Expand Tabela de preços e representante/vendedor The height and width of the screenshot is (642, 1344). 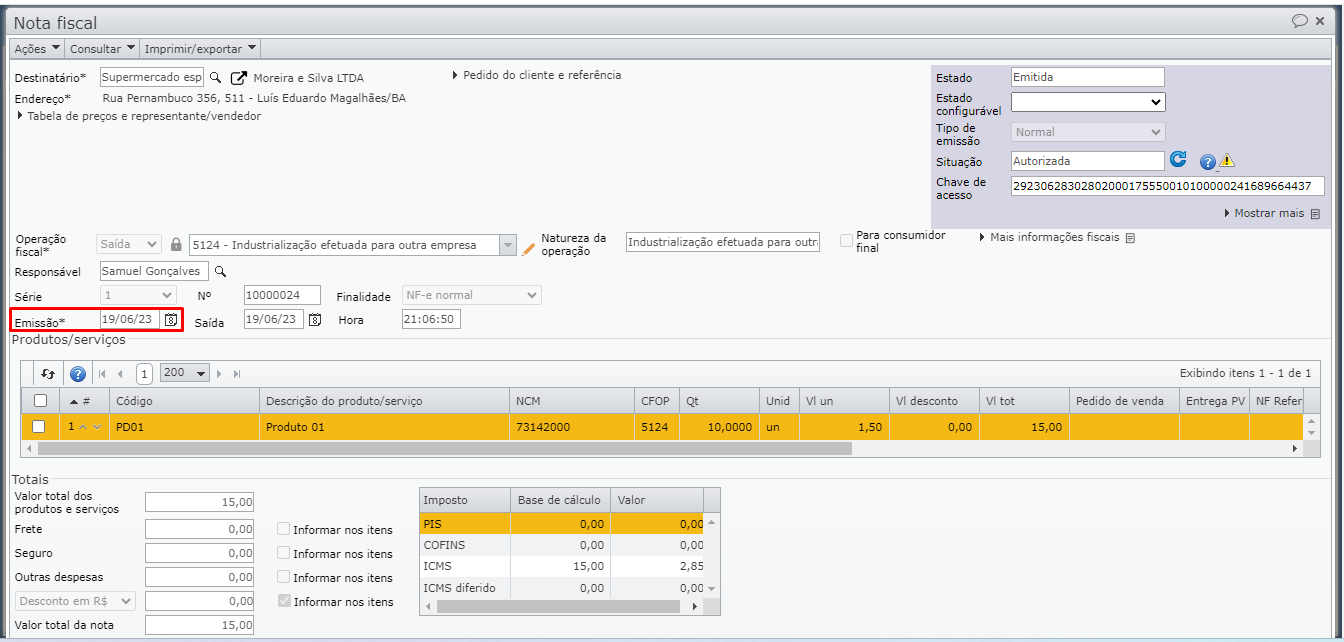[139, 116]
